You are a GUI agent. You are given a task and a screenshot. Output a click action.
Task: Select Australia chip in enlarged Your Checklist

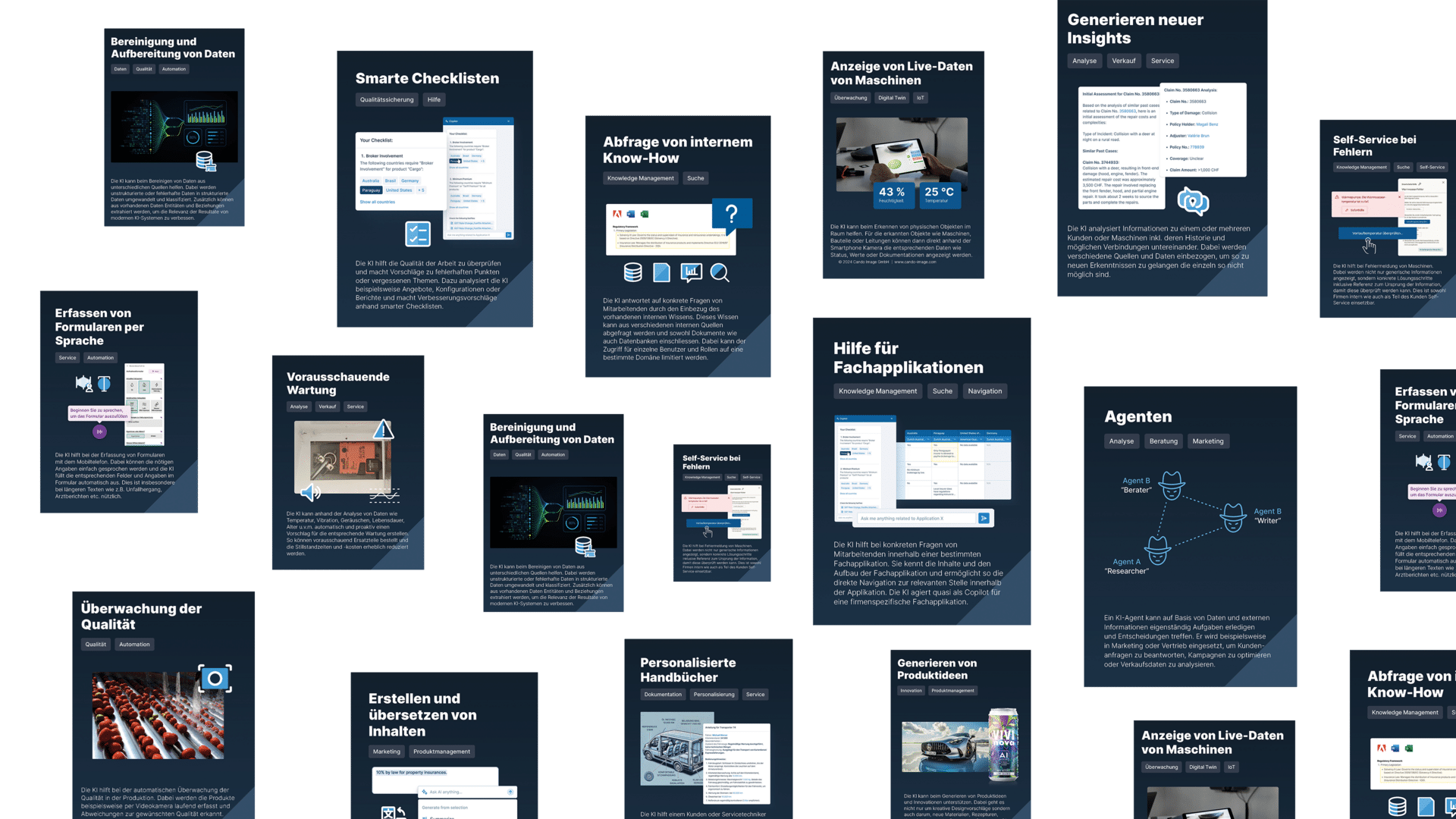[x=371, y=181]
